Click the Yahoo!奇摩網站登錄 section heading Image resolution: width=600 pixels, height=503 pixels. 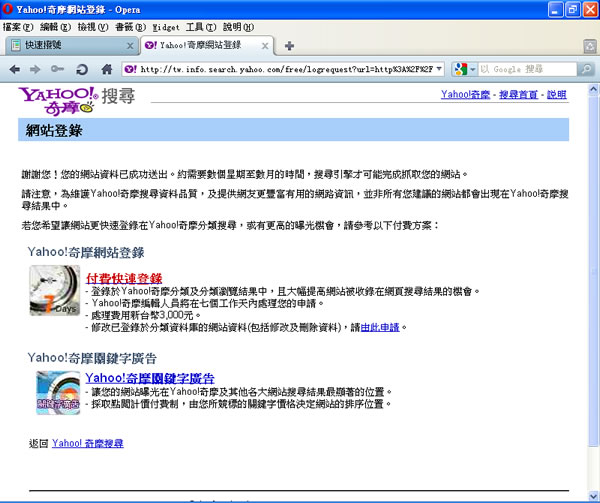tap(86, 252)
